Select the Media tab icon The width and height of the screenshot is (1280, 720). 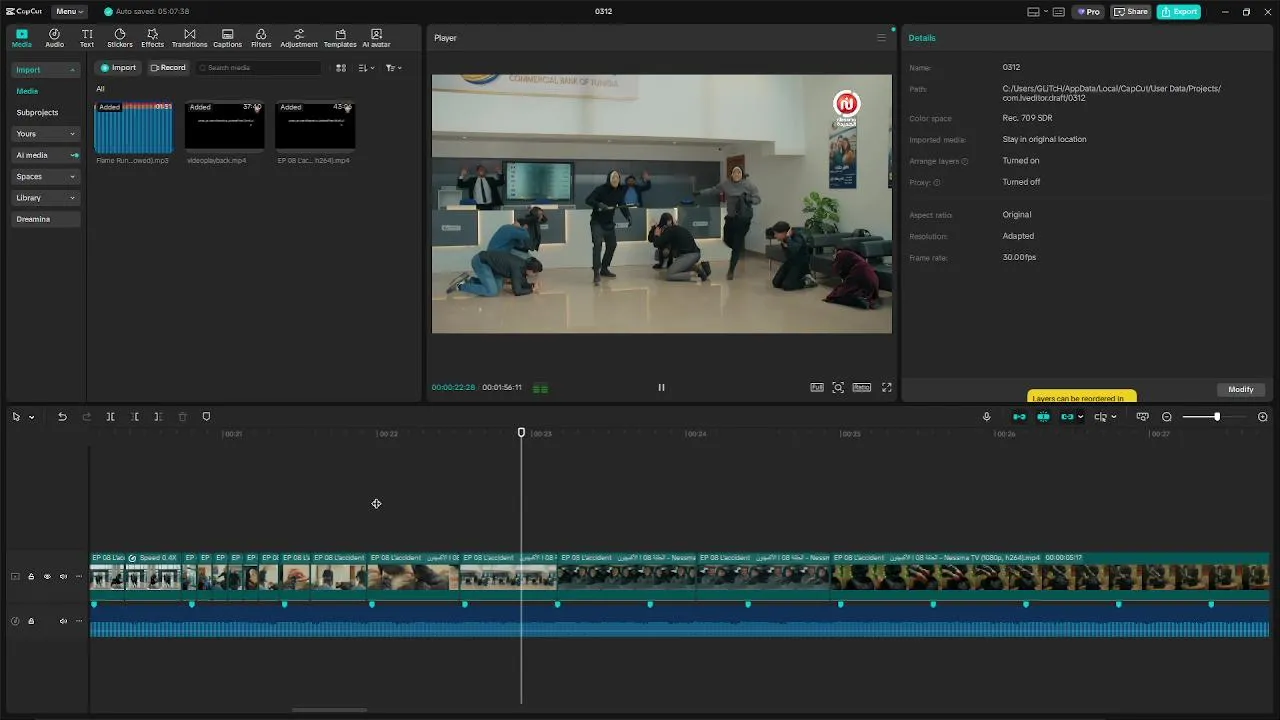(21, 38)
